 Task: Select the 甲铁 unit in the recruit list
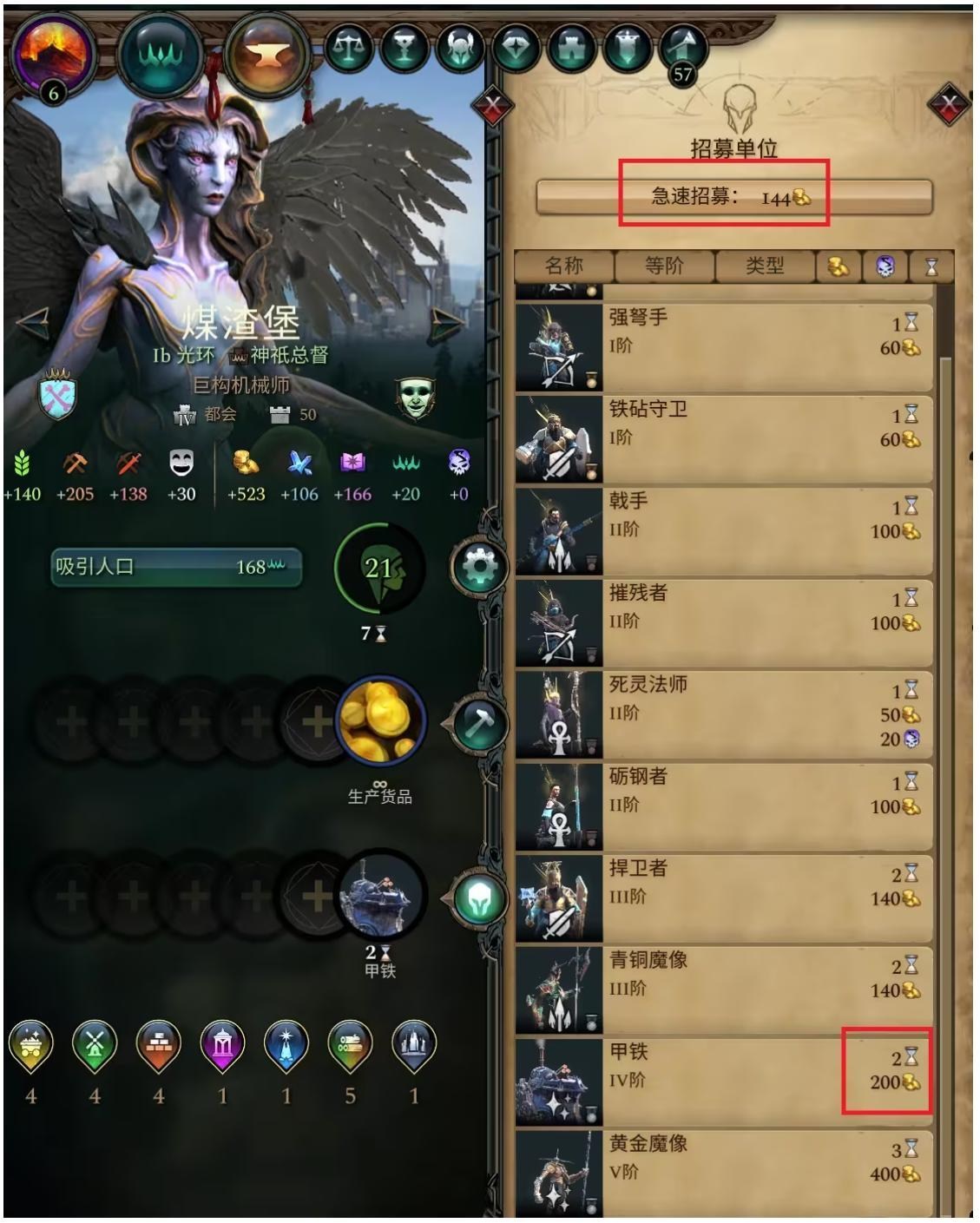click(724, 1082)
